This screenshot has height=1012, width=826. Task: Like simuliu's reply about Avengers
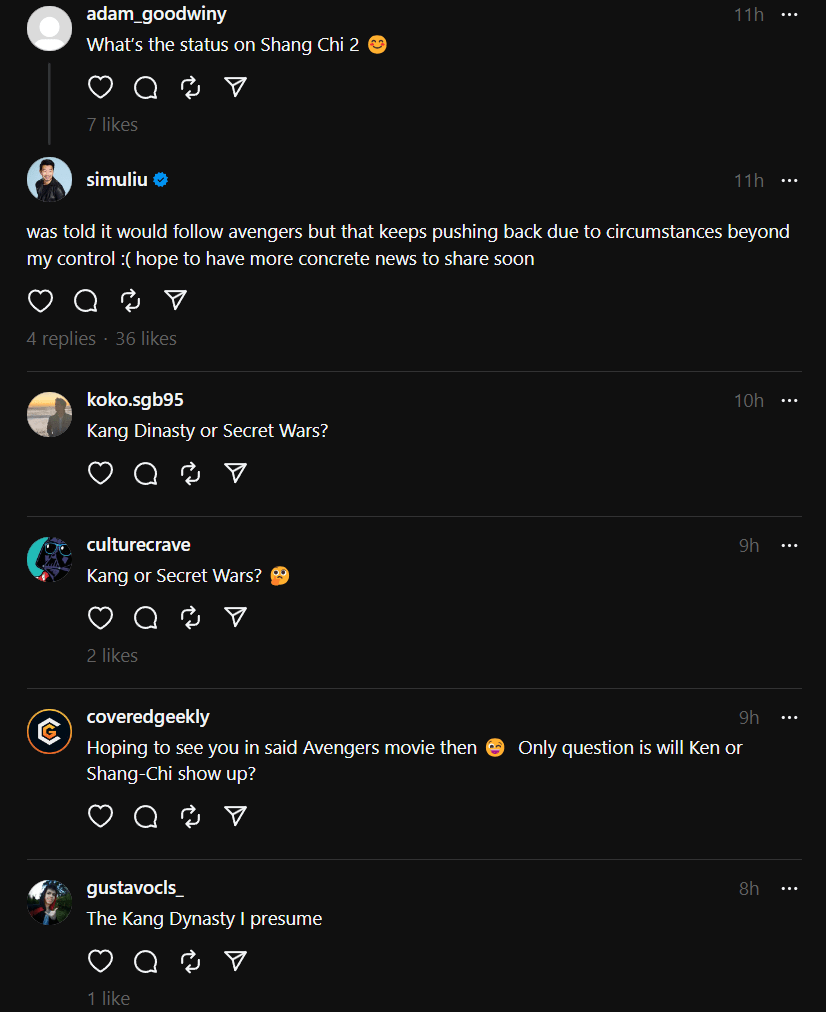coord(40,301)
